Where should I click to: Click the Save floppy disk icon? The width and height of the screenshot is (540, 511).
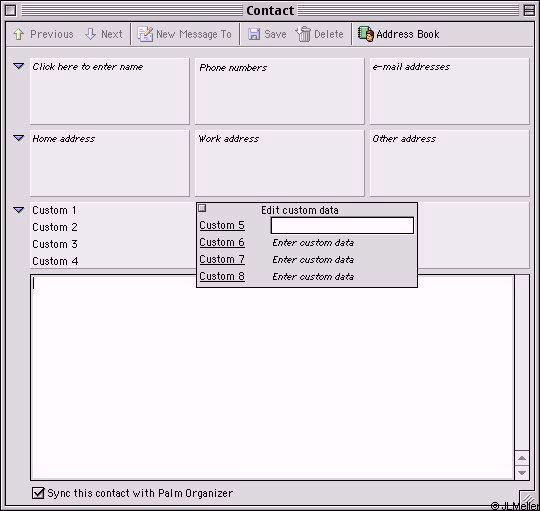coord(254,34)
